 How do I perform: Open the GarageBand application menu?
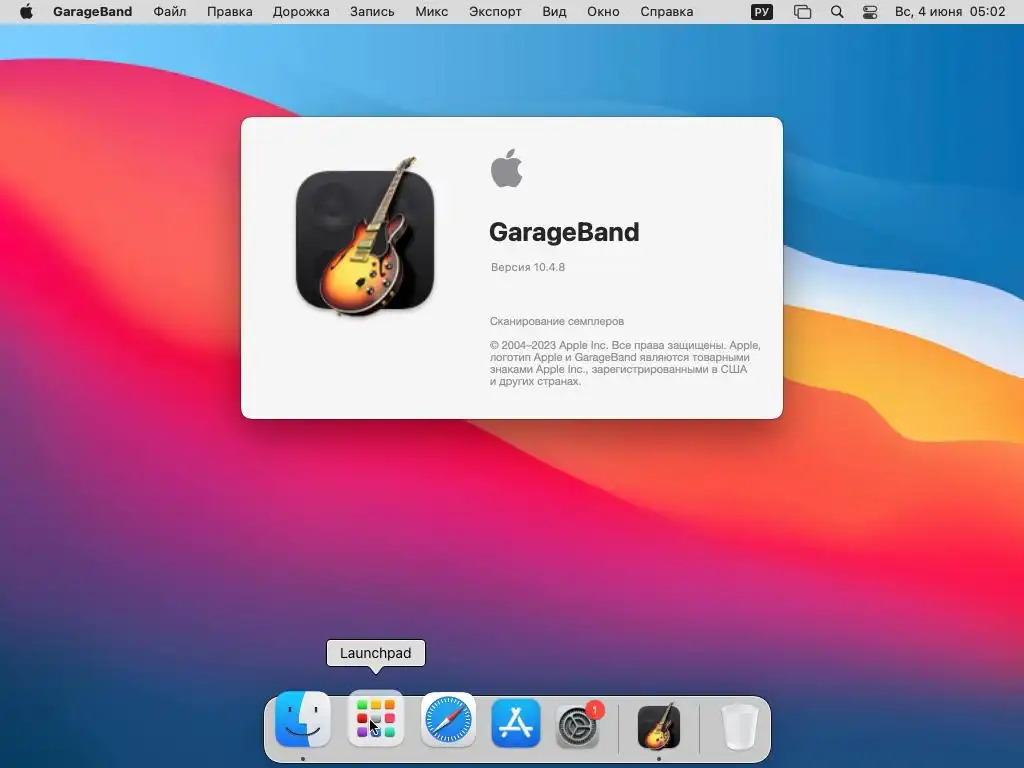click(x=92, y=12)
